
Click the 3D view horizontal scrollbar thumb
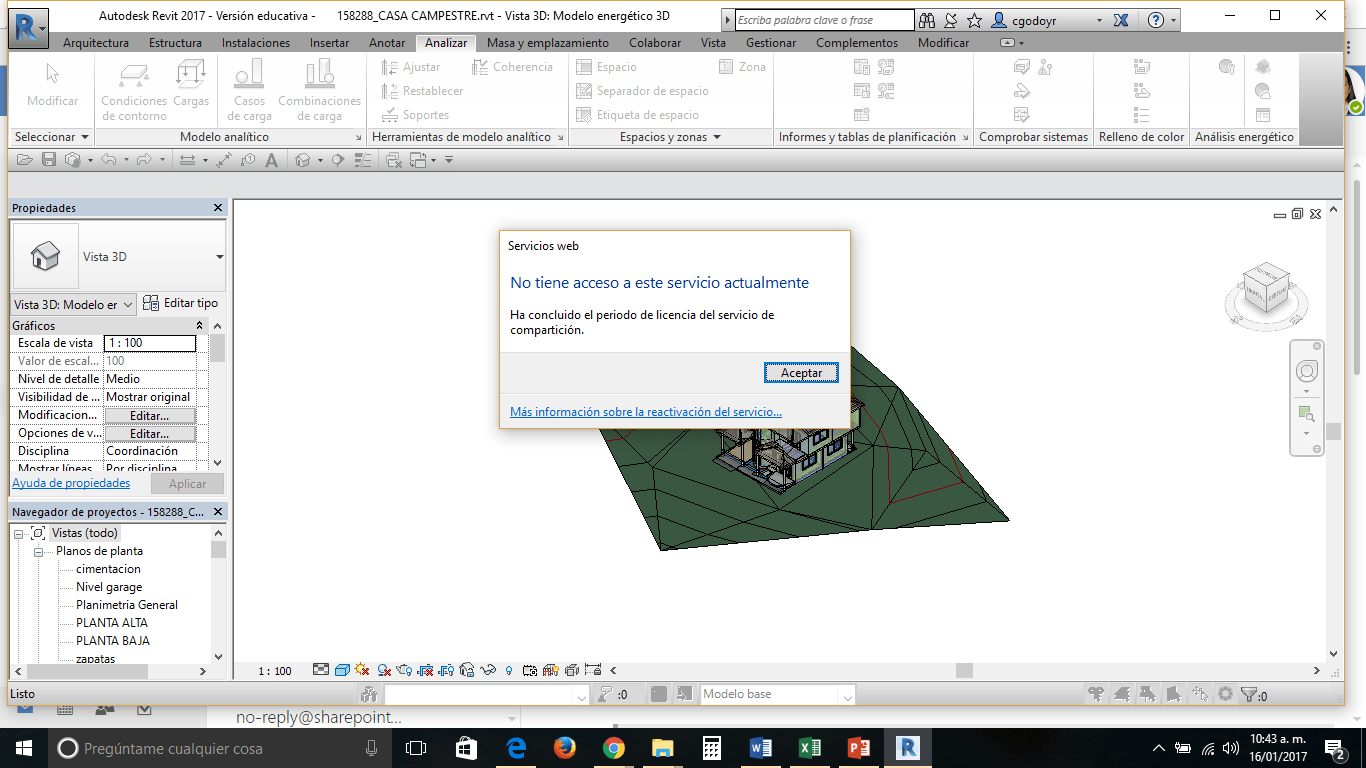pos(964,671)
